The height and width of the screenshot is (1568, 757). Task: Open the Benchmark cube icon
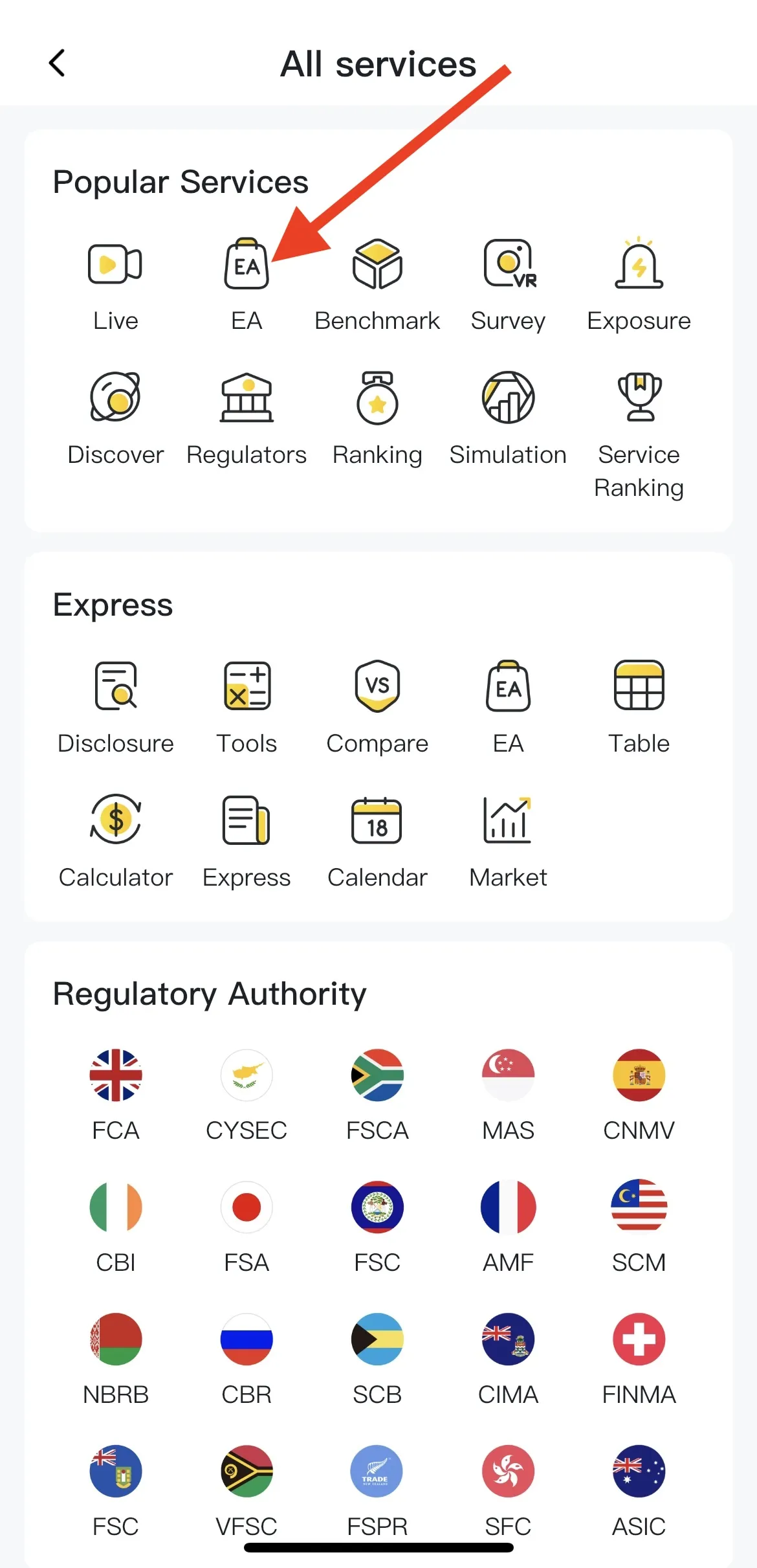pyautogui.click(x=377, y=263)
